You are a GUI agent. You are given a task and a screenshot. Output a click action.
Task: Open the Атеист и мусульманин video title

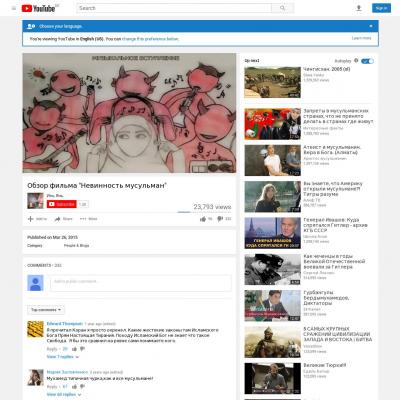pyautogui.click(x=332, y=150)
